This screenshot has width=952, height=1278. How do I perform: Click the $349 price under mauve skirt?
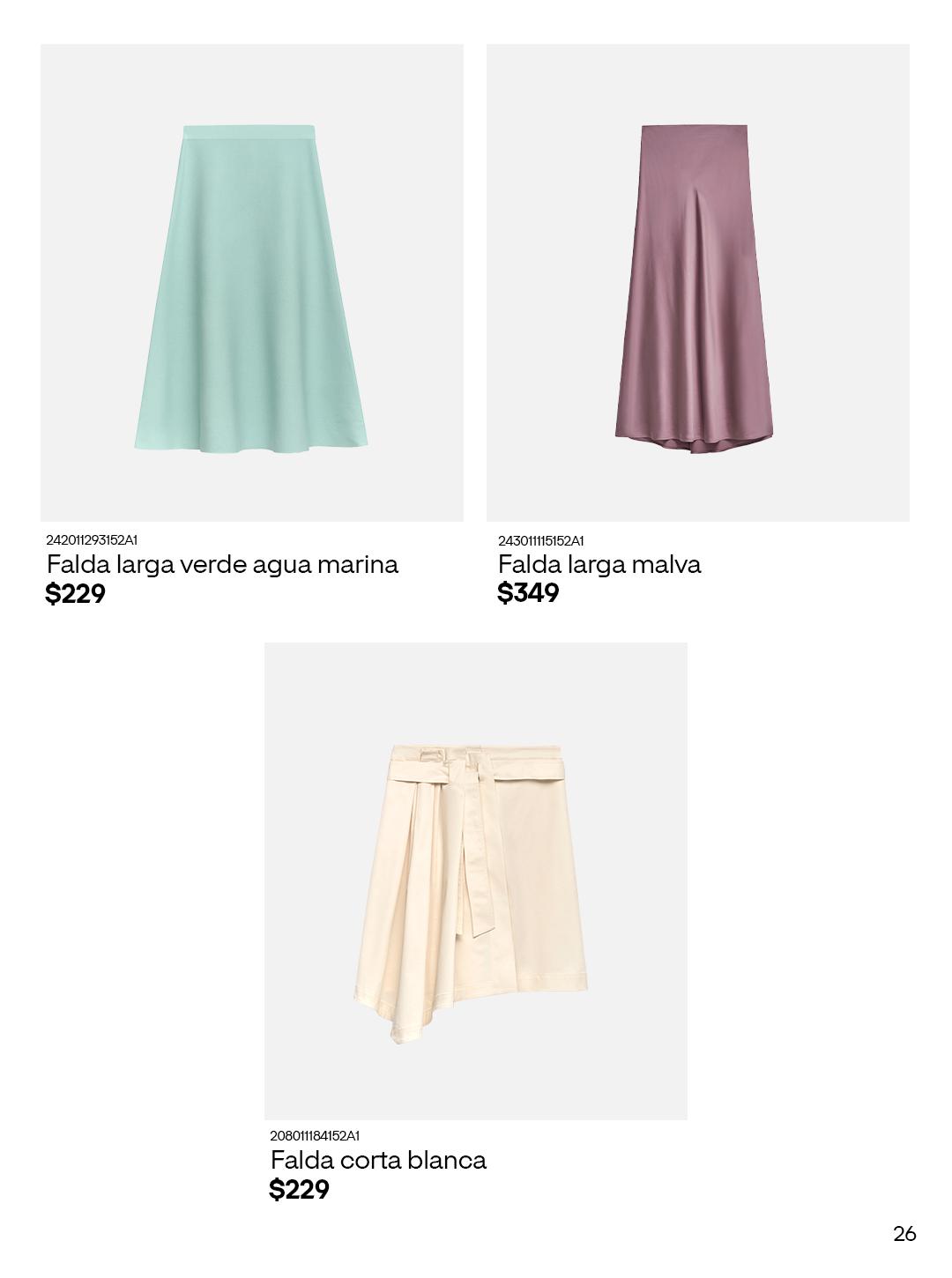528,593
